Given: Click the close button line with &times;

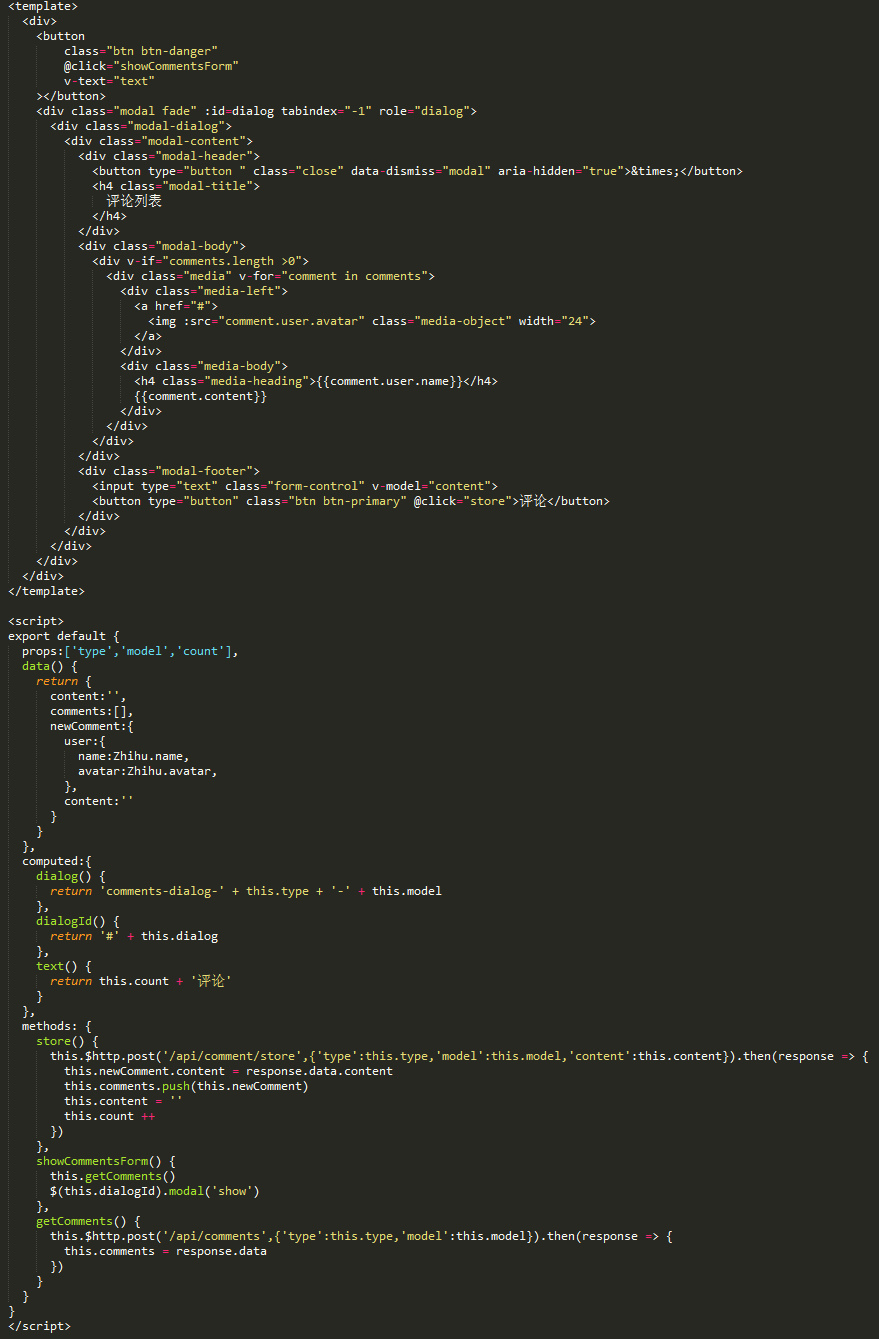Looking at the screenshot, I should tap(417, 171).
